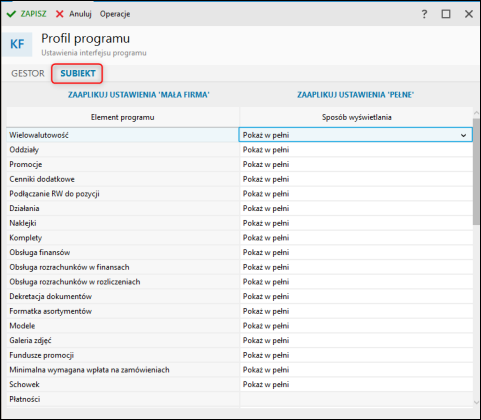
Task: Select the Formatka asortymentów row label
Action: point(51,311)
